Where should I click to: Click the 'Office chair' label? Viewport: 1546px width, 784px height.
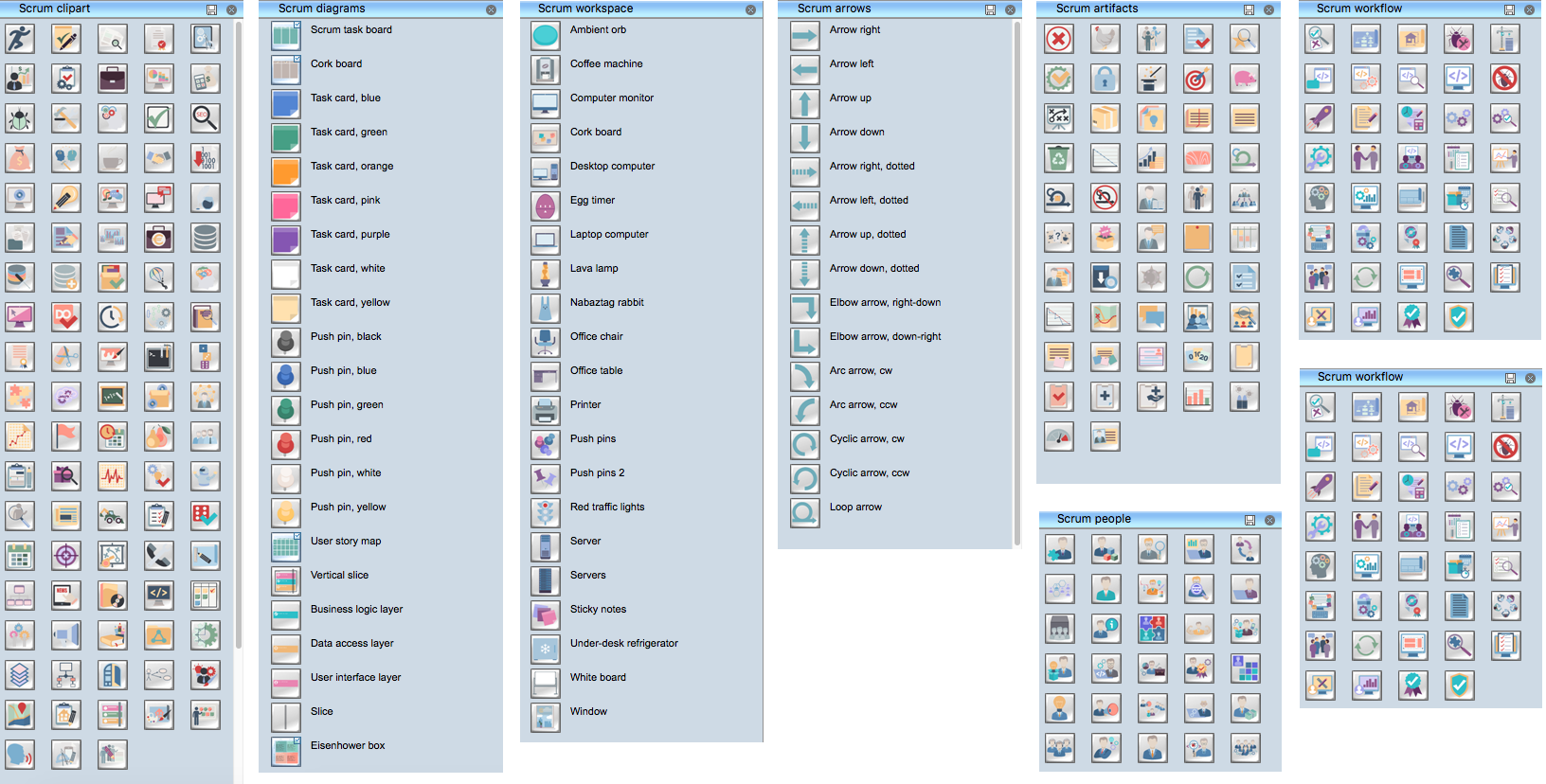(597, 337)
